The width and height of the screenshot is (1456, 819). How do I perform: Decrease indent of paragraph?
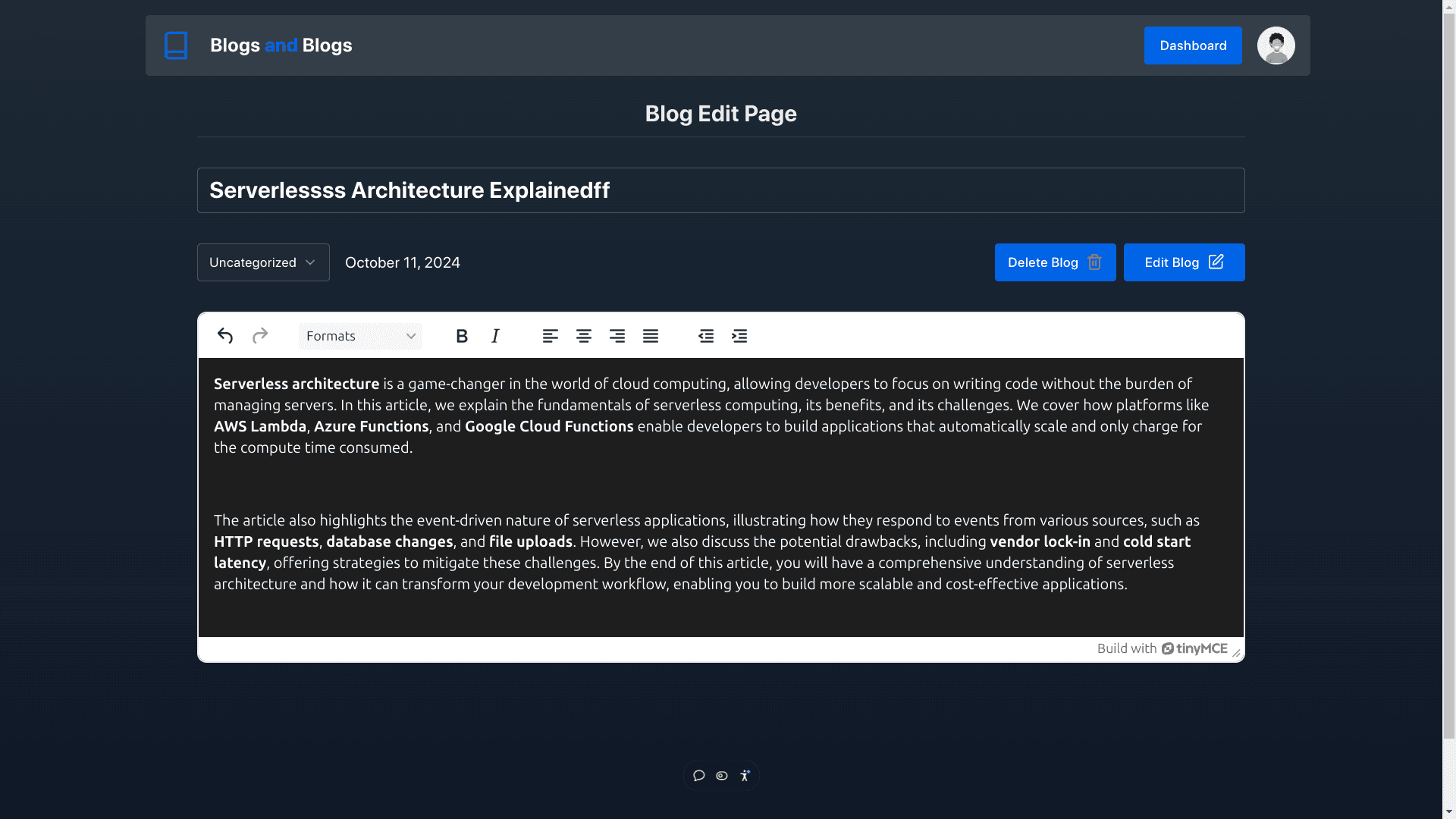coord(706,336)
